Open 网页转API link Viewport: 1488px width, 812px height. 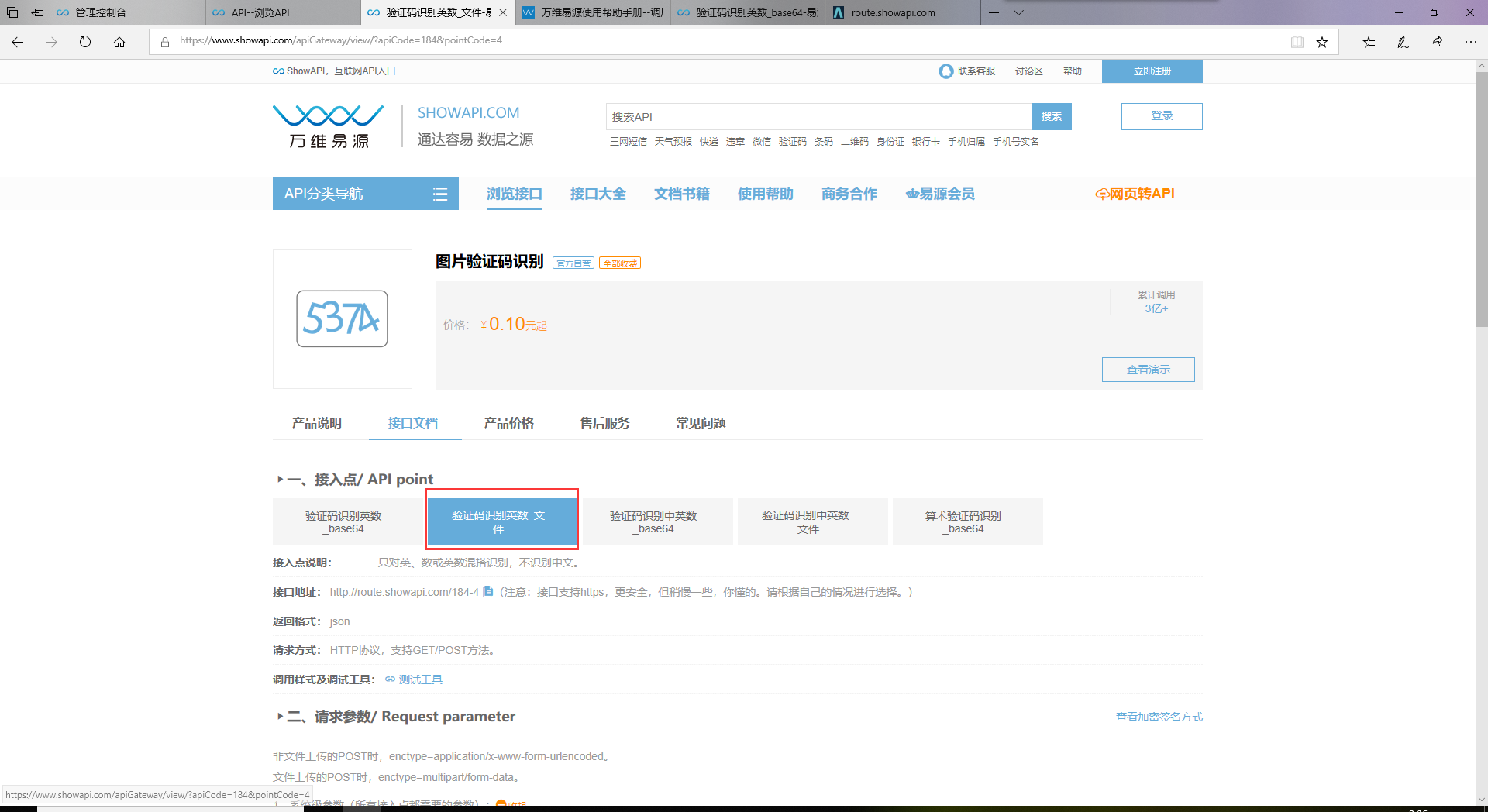(1135, 194)
